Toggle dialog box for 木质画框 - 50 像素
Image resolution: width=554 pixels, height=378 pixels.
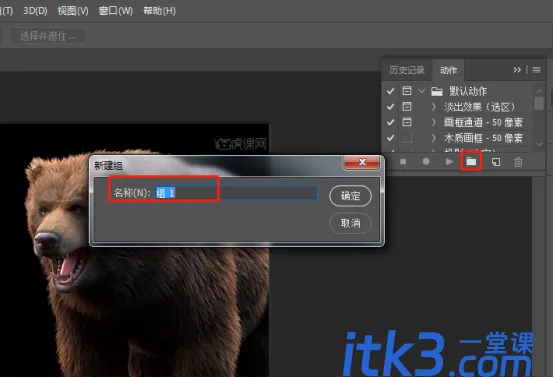pos(407,138)
